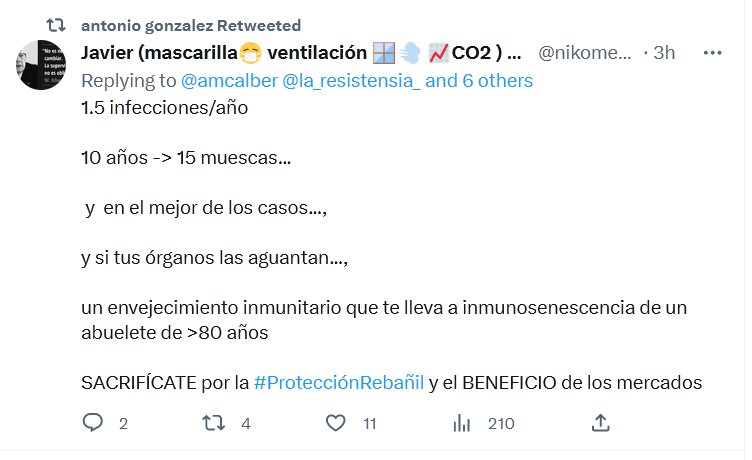
Task: Open the @nikome... handle link
Action: (585, 52)
